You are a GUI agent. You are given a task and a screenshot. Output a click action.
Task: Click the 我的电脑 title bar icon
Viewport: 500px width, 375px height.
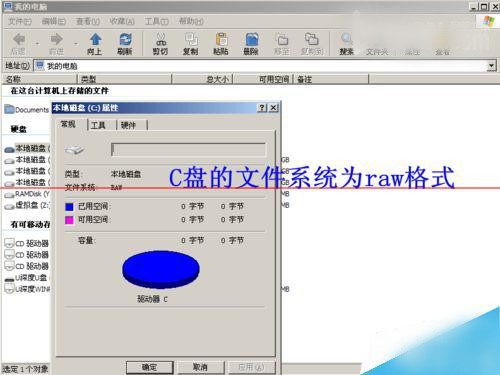pyautogui.click(x=7, y=6)
